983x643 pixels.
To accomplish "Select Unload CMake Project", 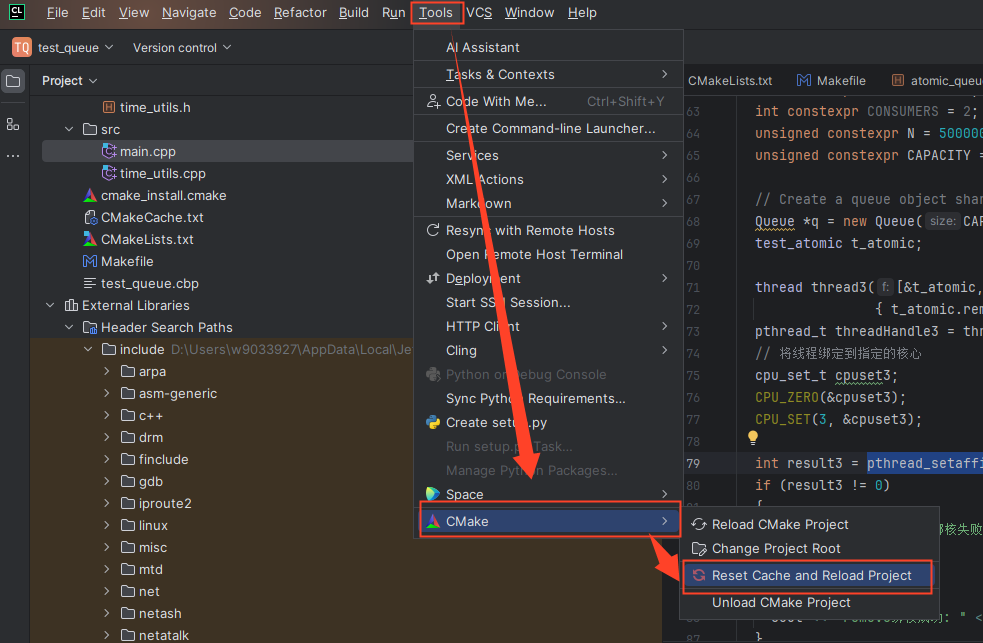I will 809,602.
